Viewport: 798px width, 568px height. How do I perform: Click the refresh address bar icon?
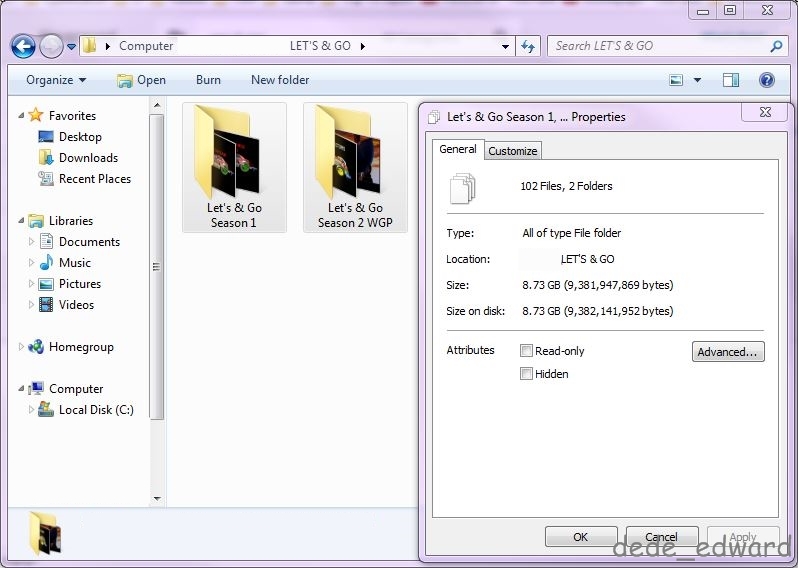click(x=530, y=46)
